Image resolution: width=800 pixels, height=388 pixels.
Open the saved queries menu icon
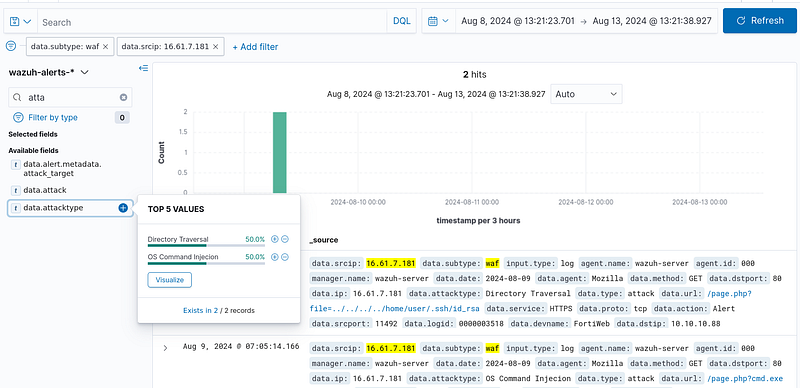pyautogui.click(x=20, y=21)
